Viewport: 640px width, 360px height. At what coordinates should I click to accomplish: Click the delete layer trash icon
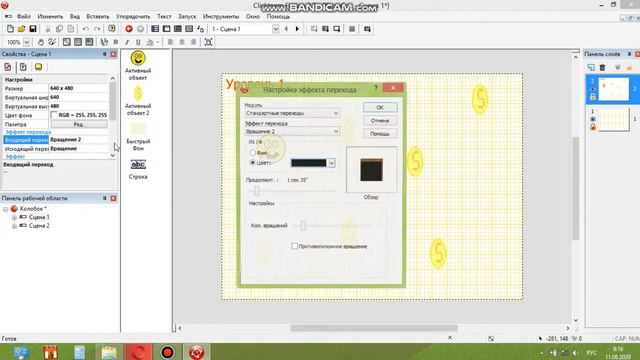[x=602, y=67]
